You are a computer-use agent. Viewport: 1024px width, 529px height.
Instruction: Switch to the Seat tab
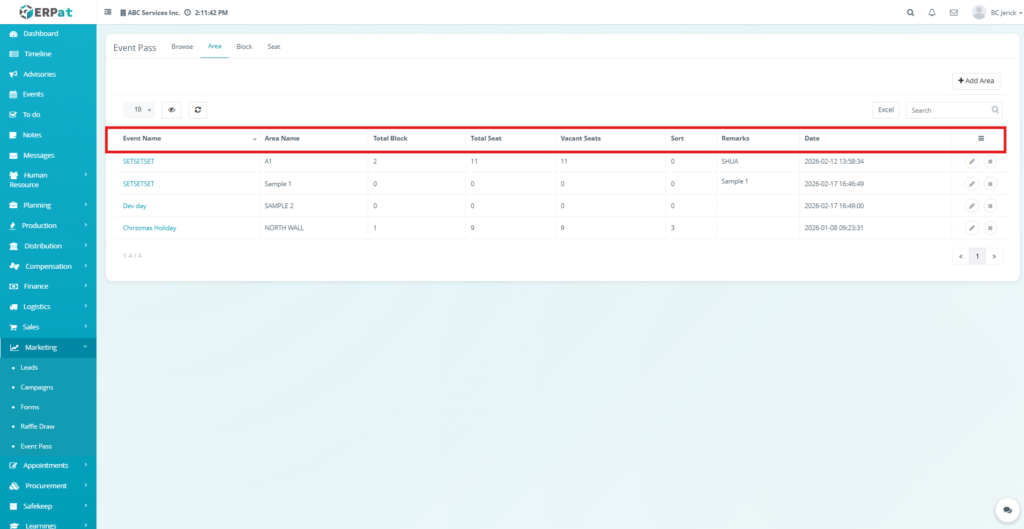point(273,47)
